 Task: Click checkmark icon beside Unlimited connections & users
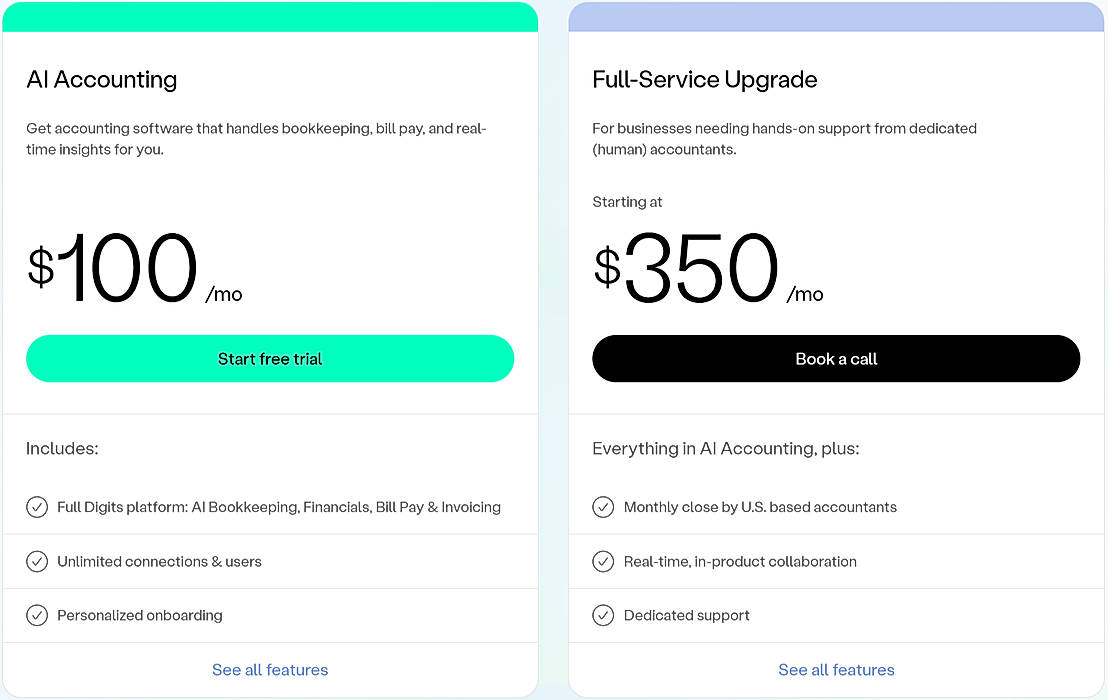point(37,561)
